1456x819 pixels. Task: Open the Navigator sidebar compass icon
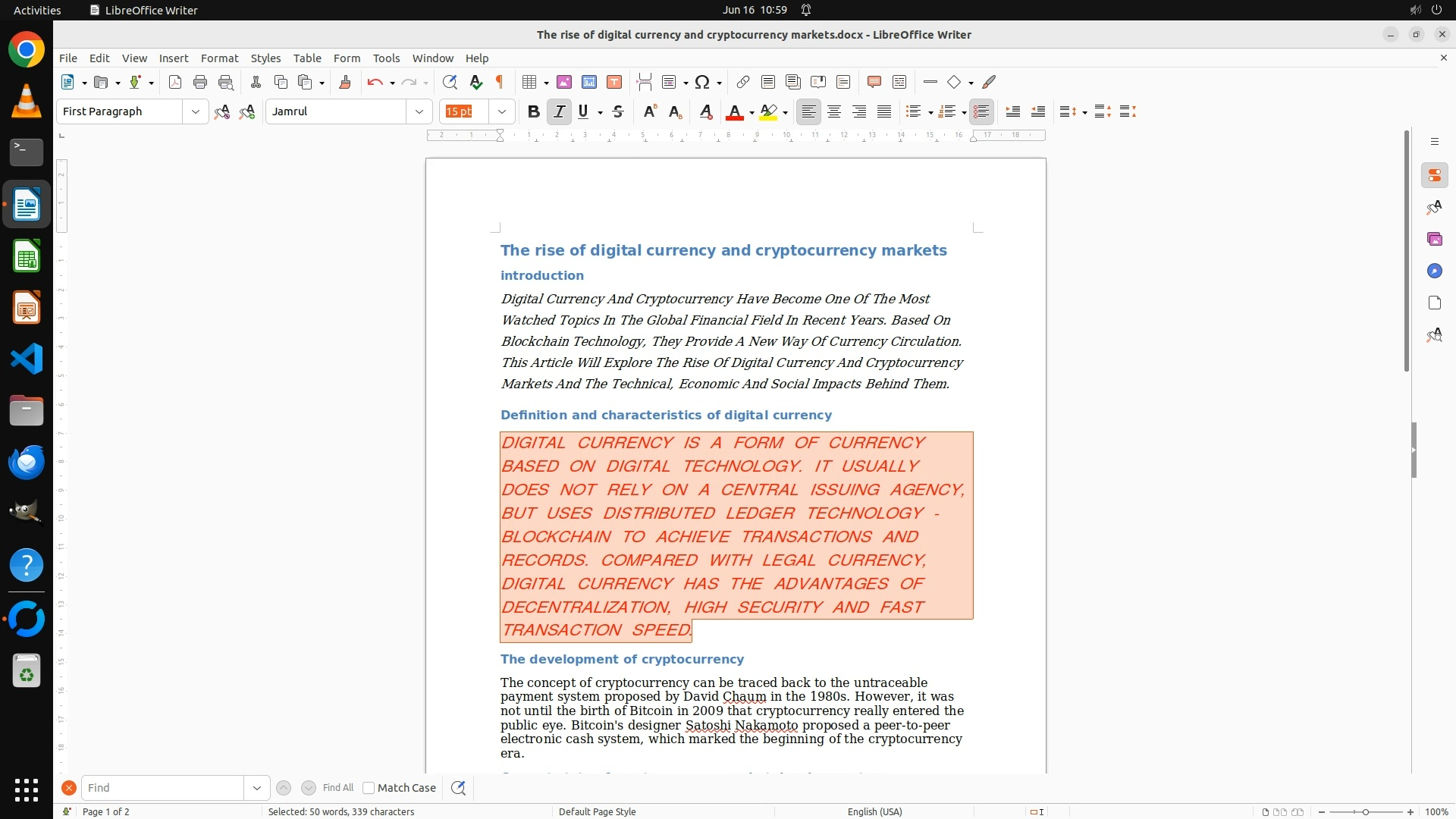click(1434, 271)
